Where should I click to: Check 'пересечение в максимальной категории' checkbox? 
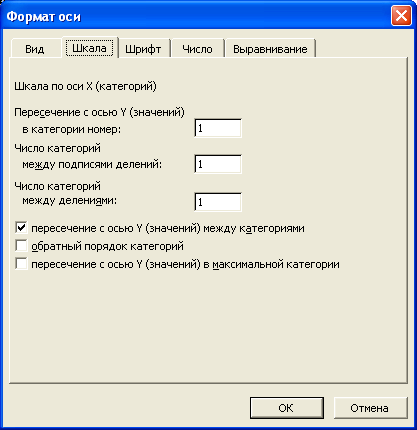click(x=21, y=264)
